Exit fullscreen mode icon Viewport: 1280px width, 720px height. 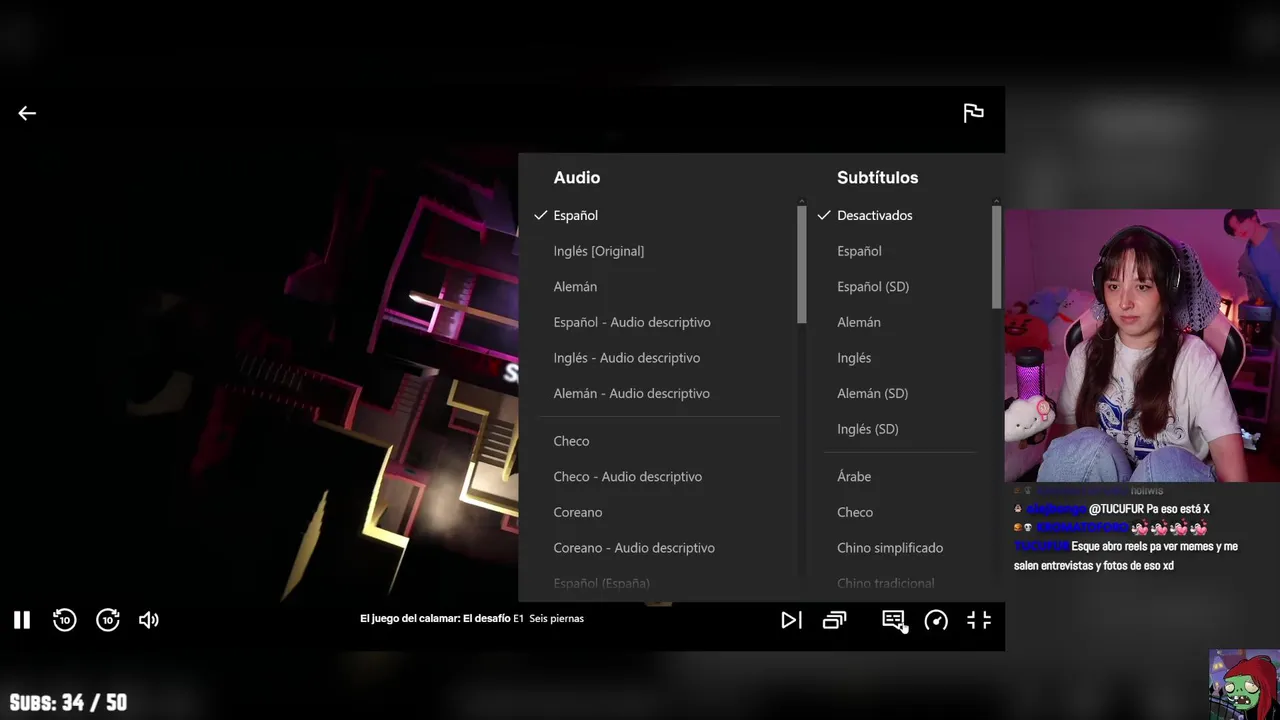click(x=979, y=620)
